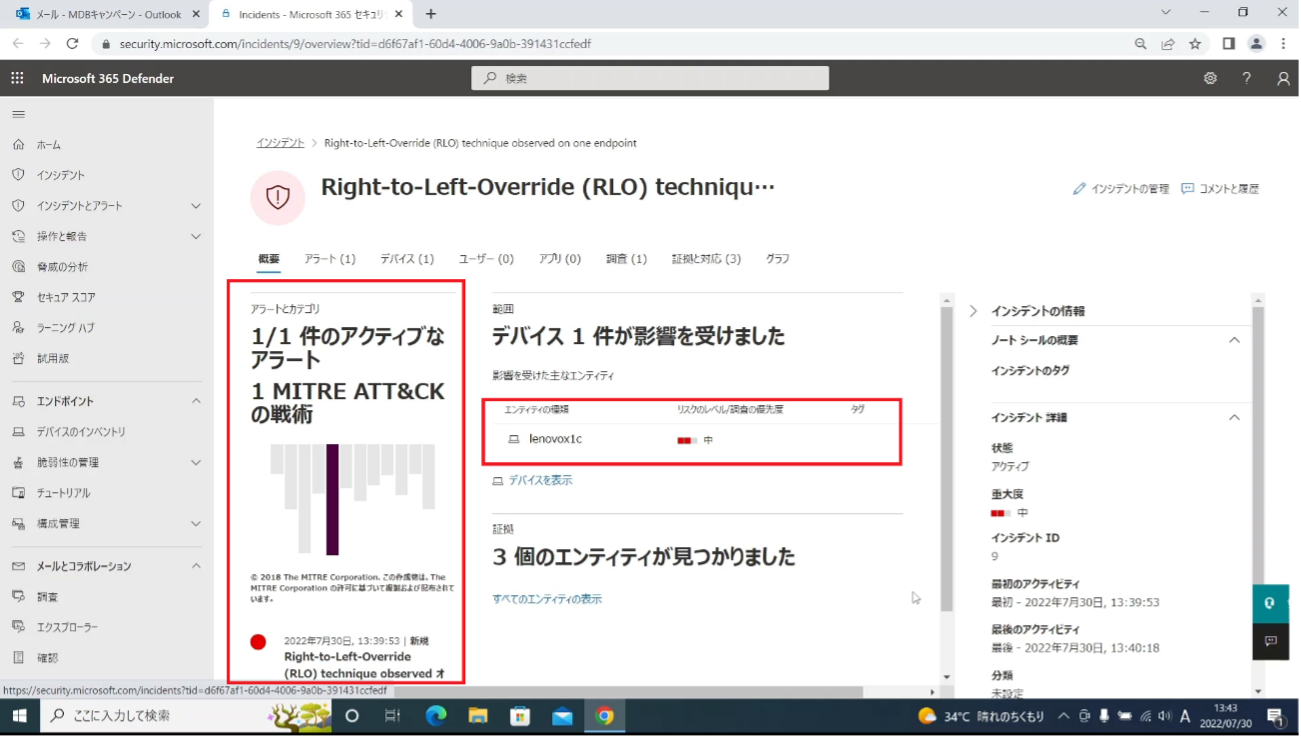This screenshot has width=1301, height=739.
Task: Open File Explorer from taskbar
Action: [x=478, y=716]
